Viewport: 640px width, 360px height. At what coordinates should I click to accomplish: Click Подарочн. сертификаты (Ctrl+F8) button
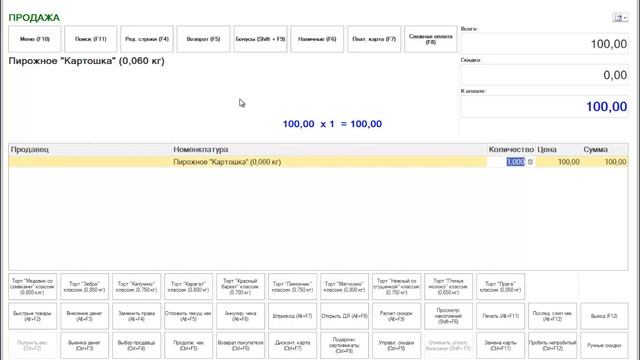(x=344, y=345)
